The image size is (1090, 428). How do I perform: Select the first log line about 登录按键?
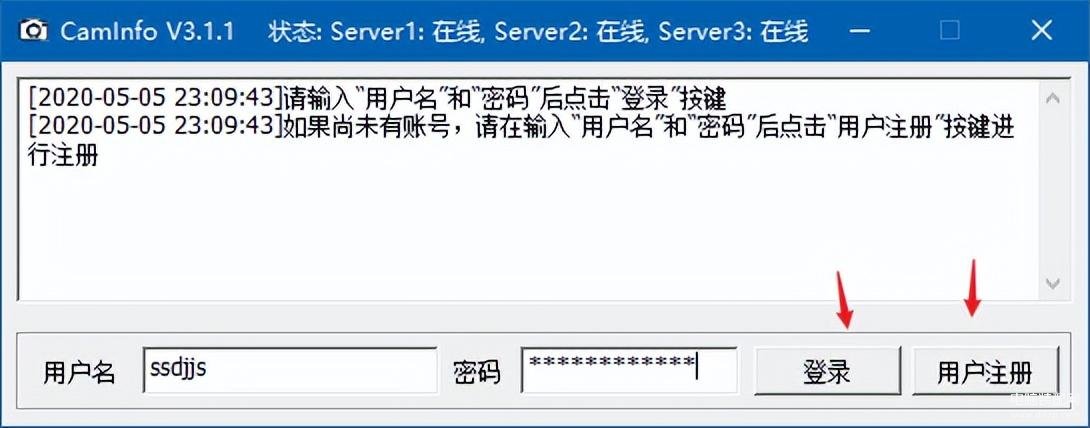tap(377, 99)
